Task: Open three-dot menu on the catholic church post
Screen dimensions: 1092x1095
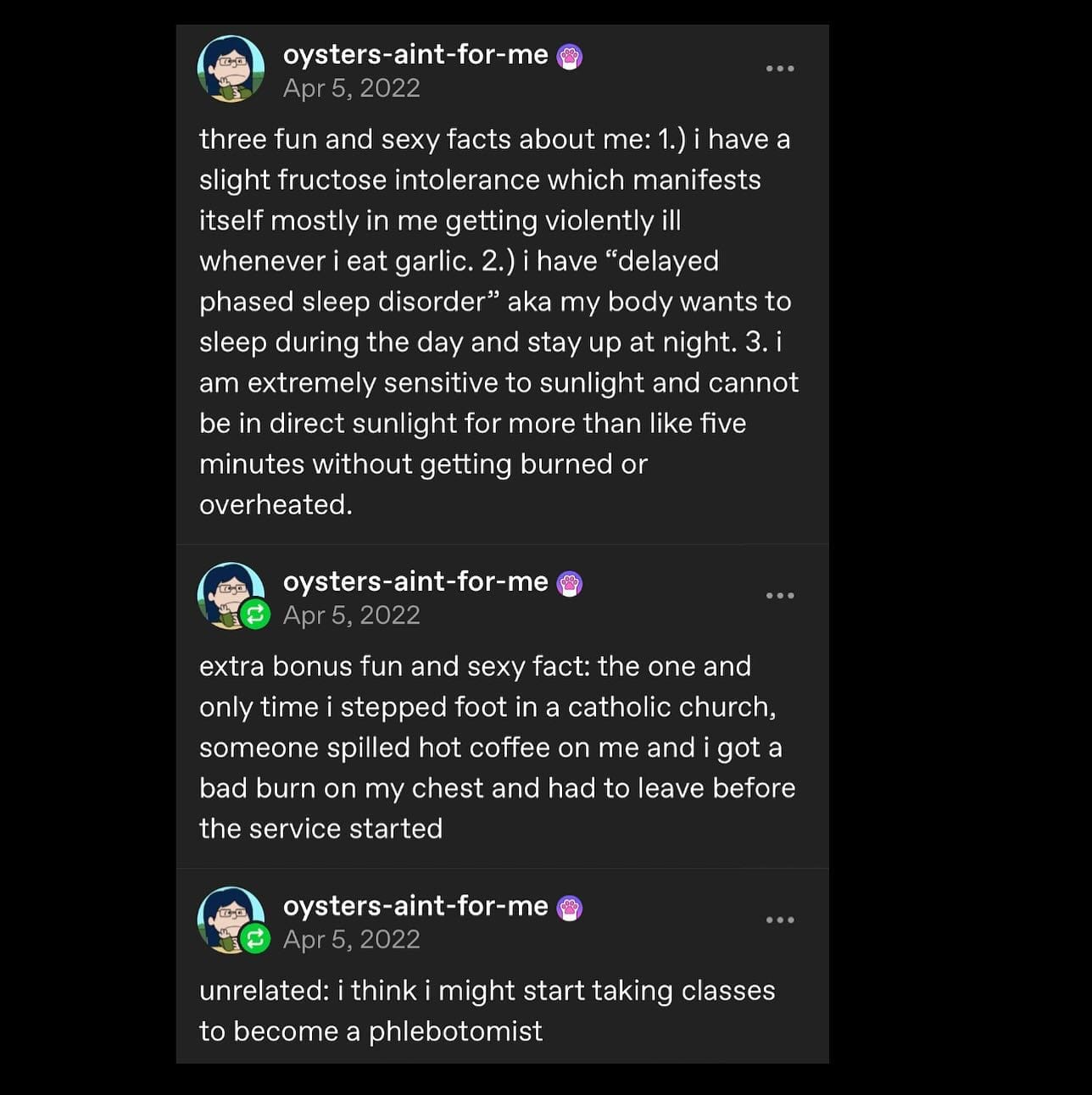Action: [x=779, y=596]
